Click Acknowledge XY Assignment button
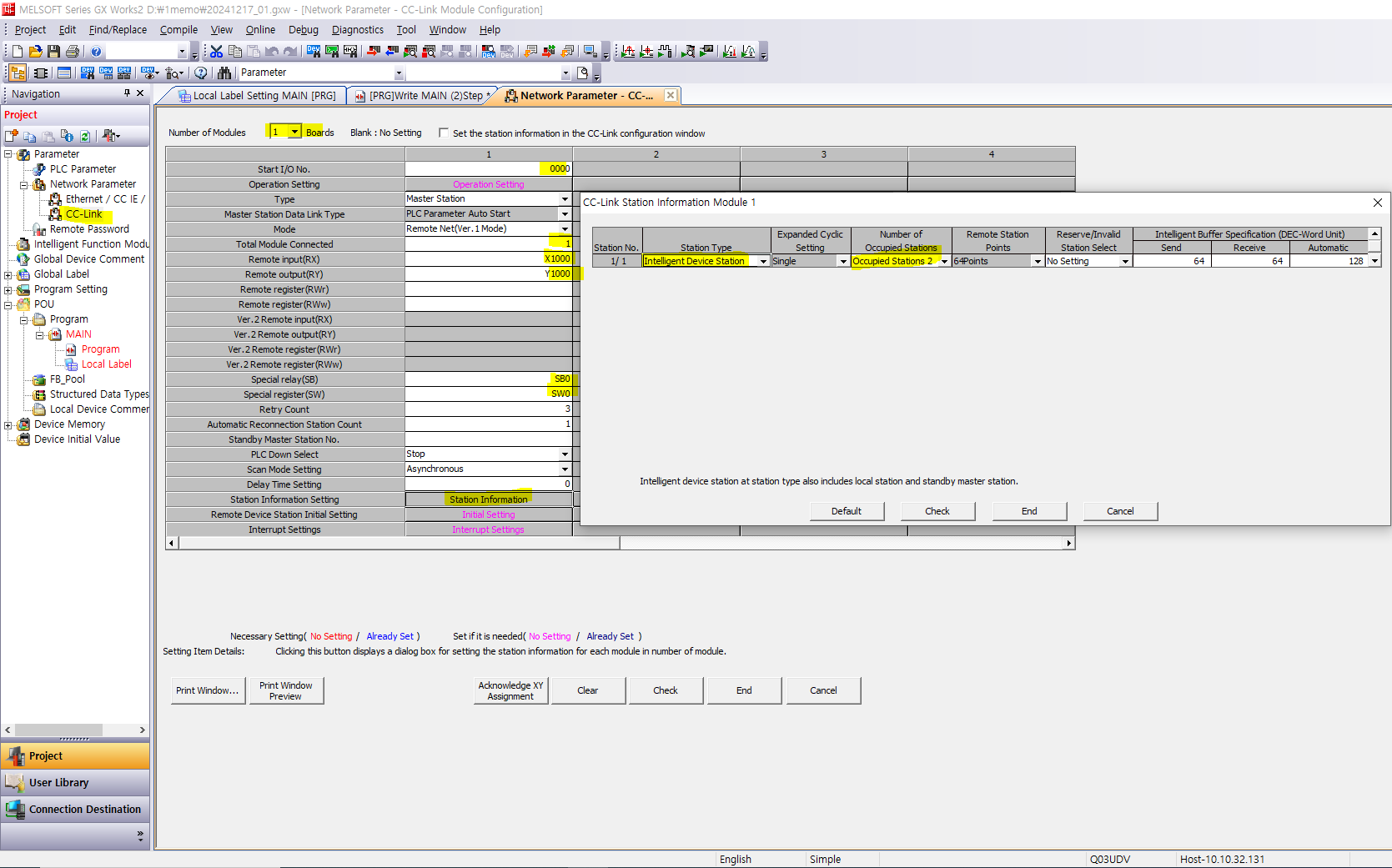The height and width of the screenshot is (868, 1392). coord(510,690)
